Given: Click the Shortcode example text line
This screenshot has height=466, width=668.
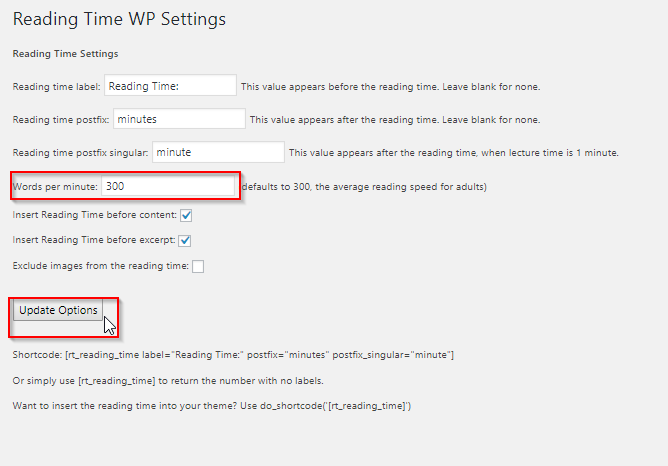Looking at the screenshot, I should 233,355.
